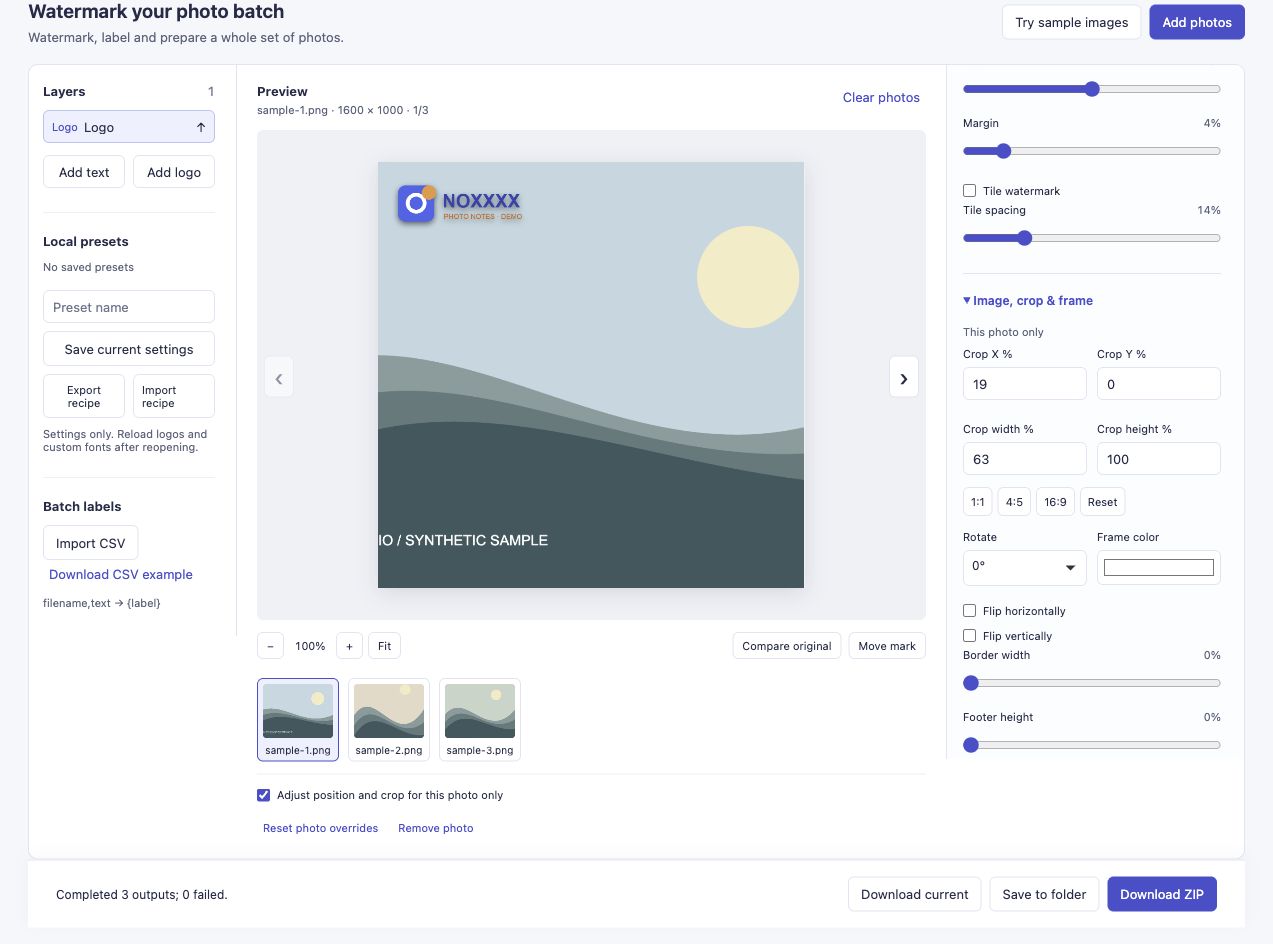Select the Logo layer in Layers list
Screen dimensions: 1273x944
[129, 127]
